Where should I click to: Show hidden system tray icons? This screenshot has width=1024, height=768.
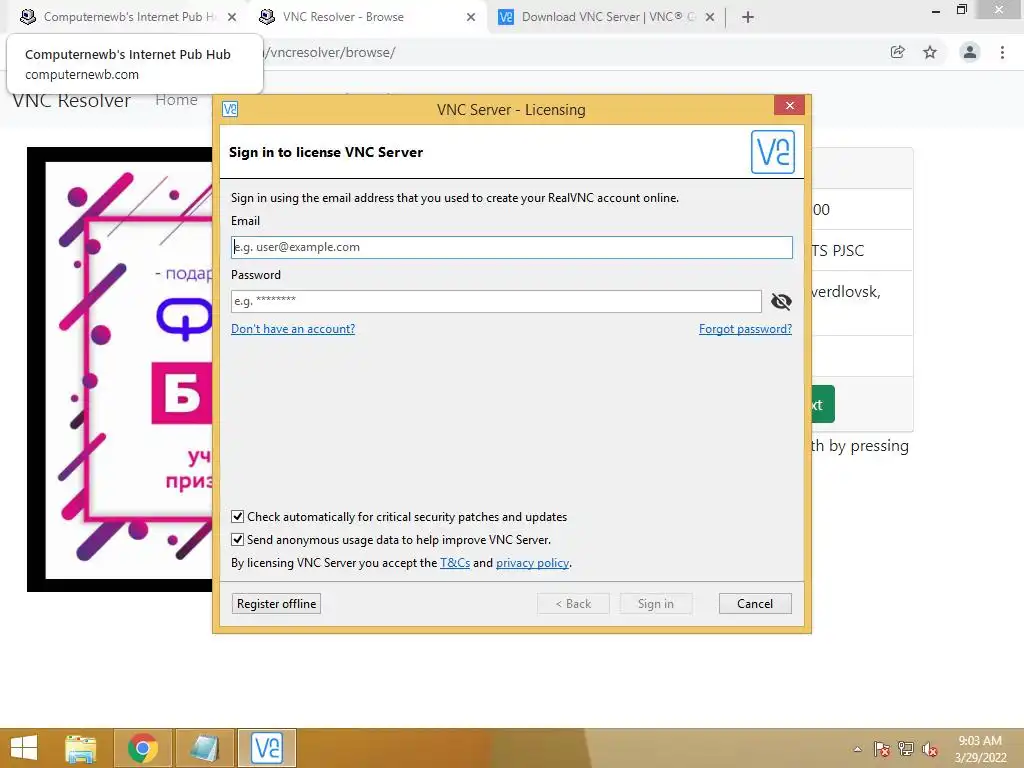(857, 749)
